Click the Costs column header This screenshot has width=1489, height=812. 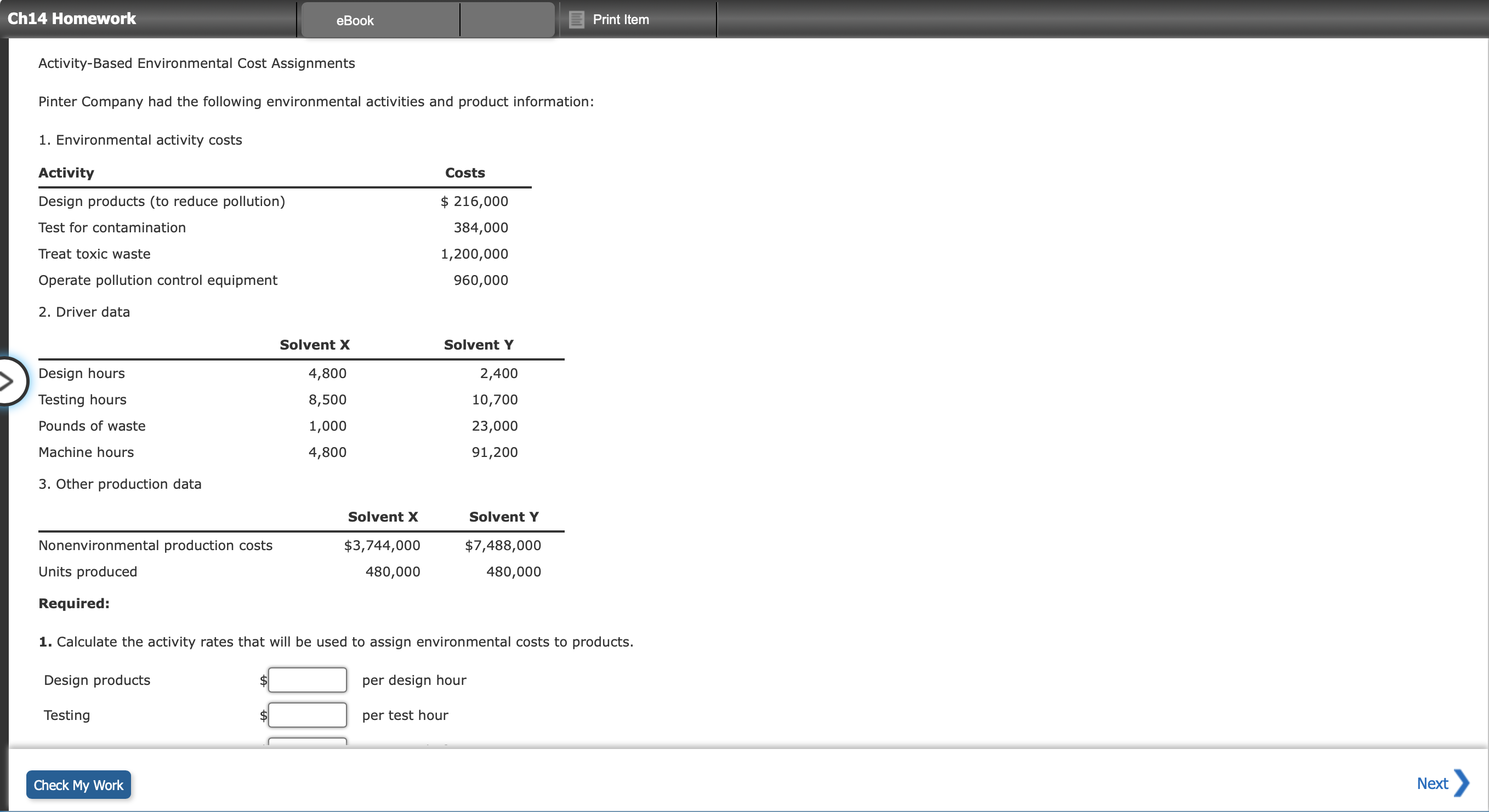pos(464,172)
